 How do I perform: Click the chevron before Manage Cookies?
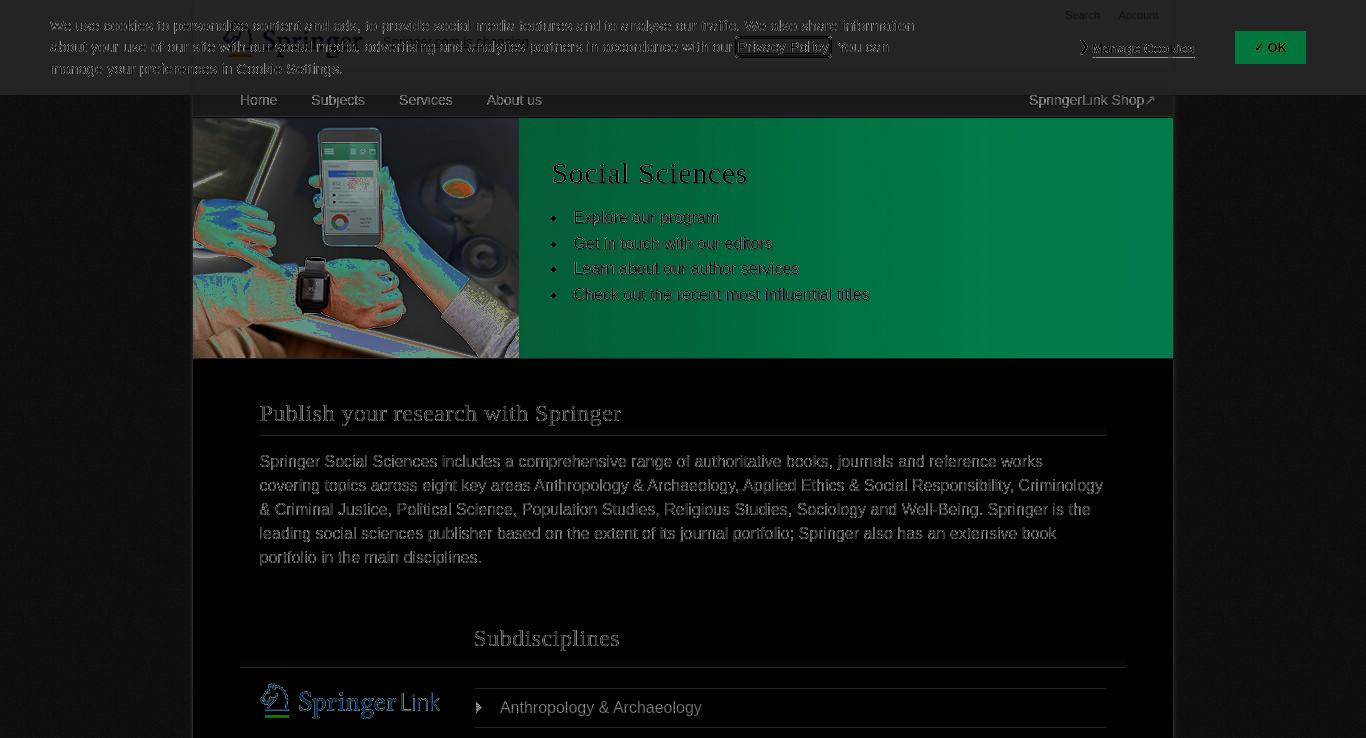(x=1084, y=47)
